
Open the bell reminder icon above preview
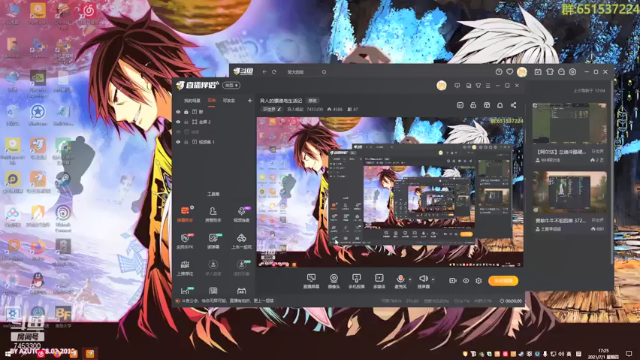(x=500, y=105)
